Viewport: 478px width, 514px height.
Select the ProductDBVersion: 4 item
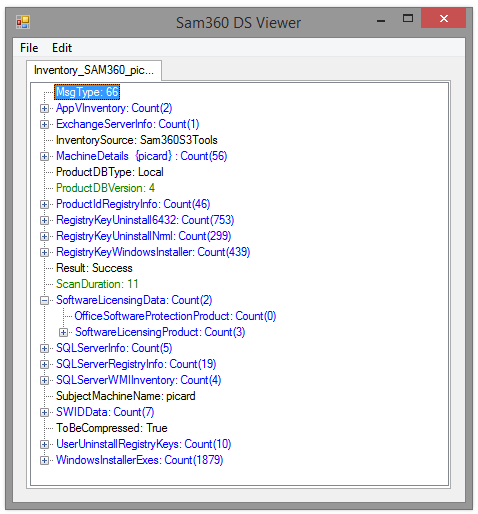coord(105,188)
